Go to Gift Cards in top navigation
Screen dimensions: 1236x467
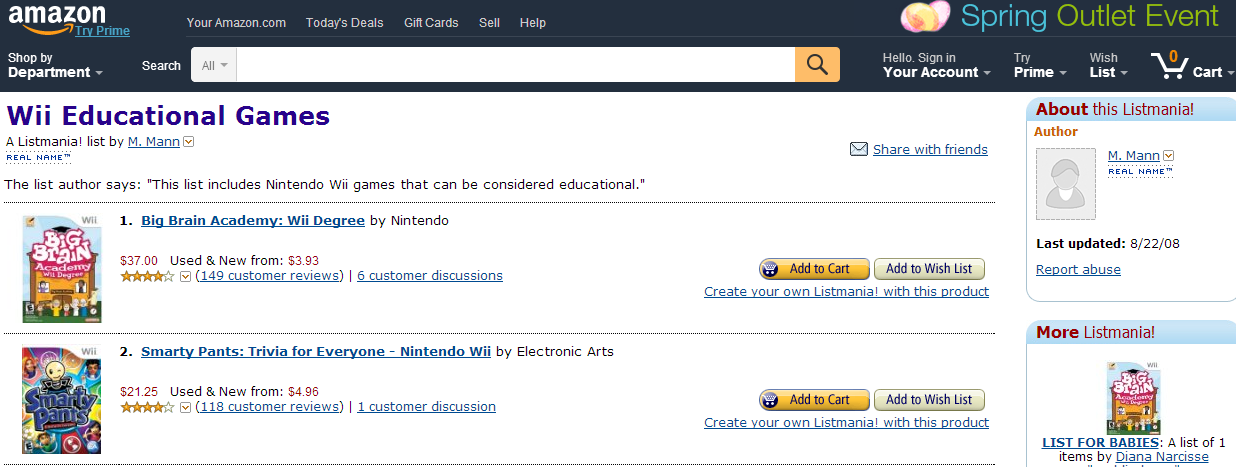(431, 22)
